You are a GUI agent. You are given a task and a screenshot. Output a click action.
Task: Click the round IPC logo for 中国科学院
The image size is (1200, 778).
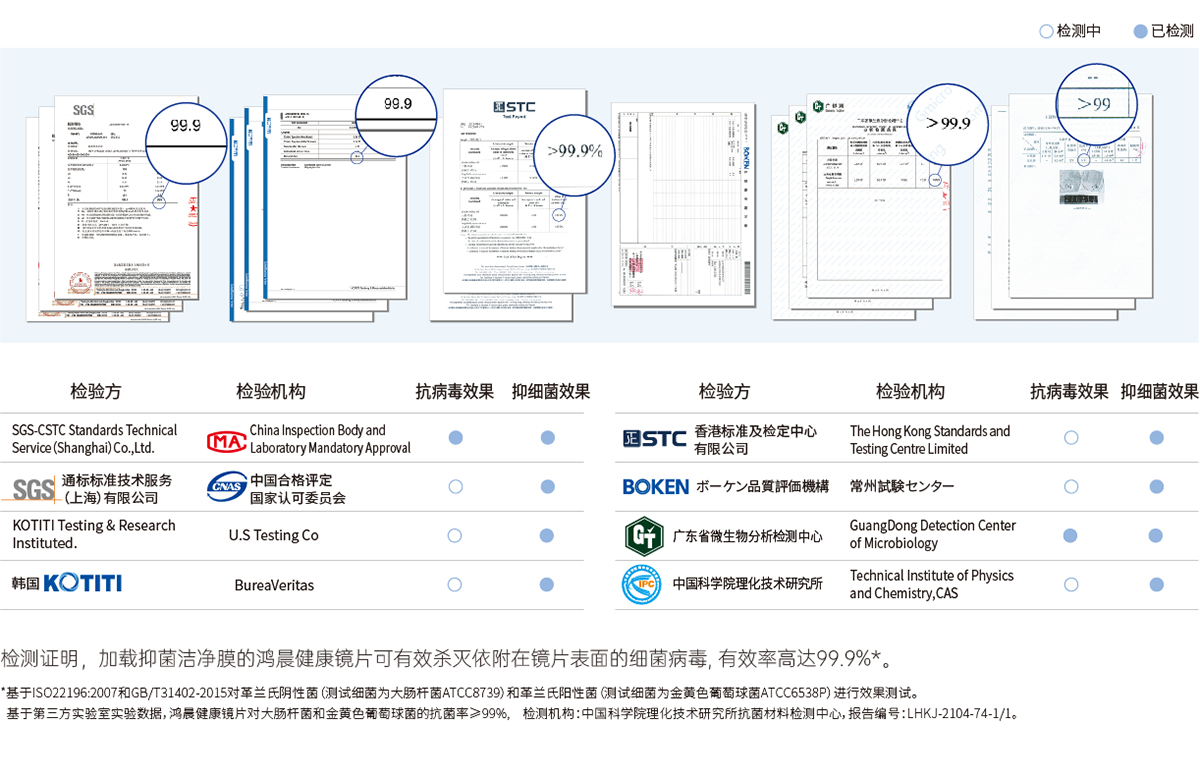tap(642, 584)
